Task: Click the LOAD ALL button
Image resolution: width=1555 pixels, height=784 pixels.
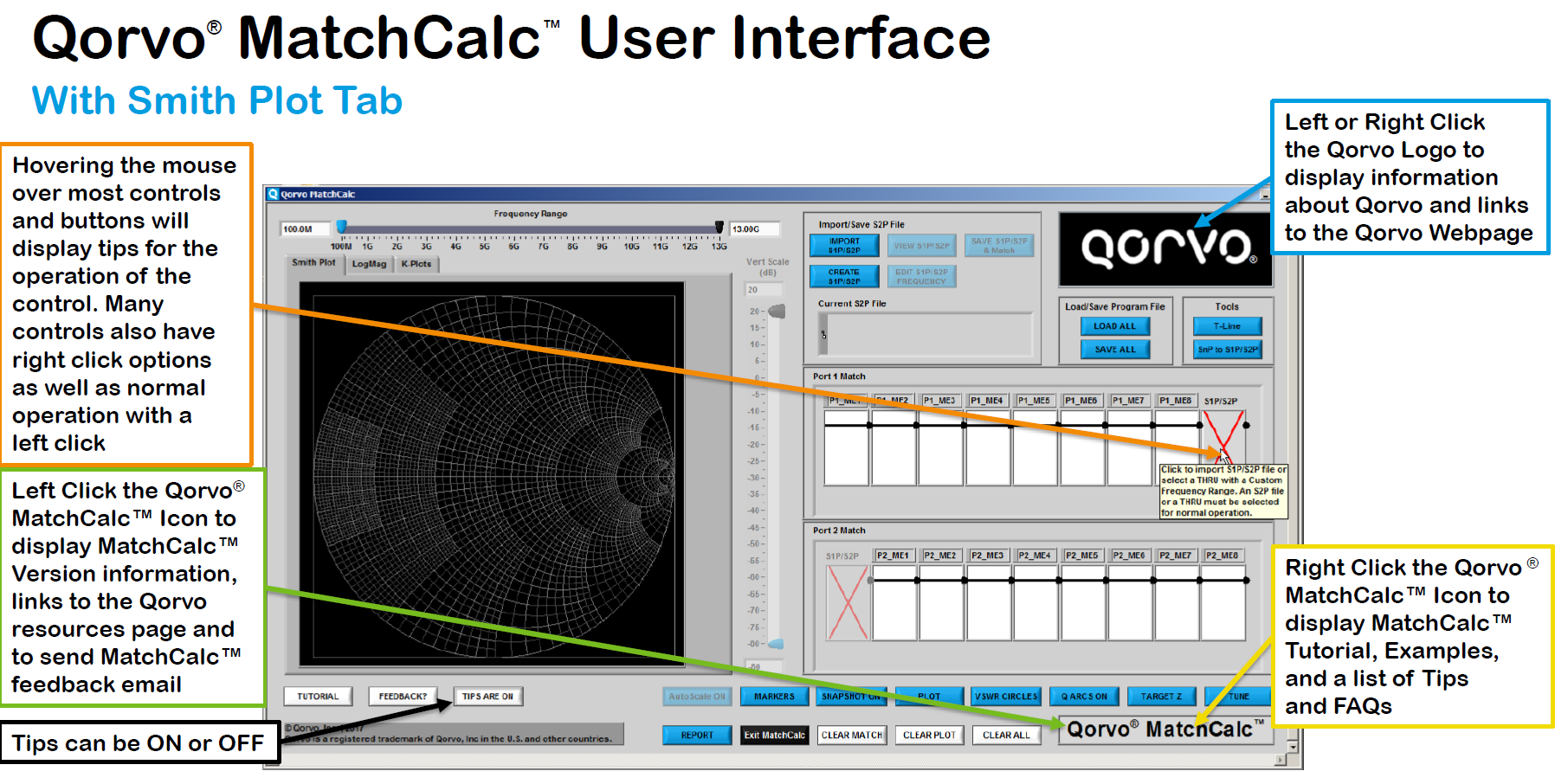Action: (1115, 326)
